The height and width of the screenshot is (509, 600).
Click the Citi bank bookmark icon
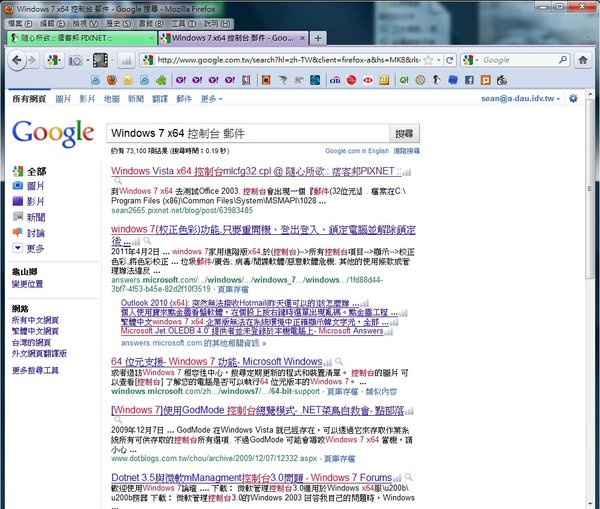pyautogui.click(x=335, y=80)
